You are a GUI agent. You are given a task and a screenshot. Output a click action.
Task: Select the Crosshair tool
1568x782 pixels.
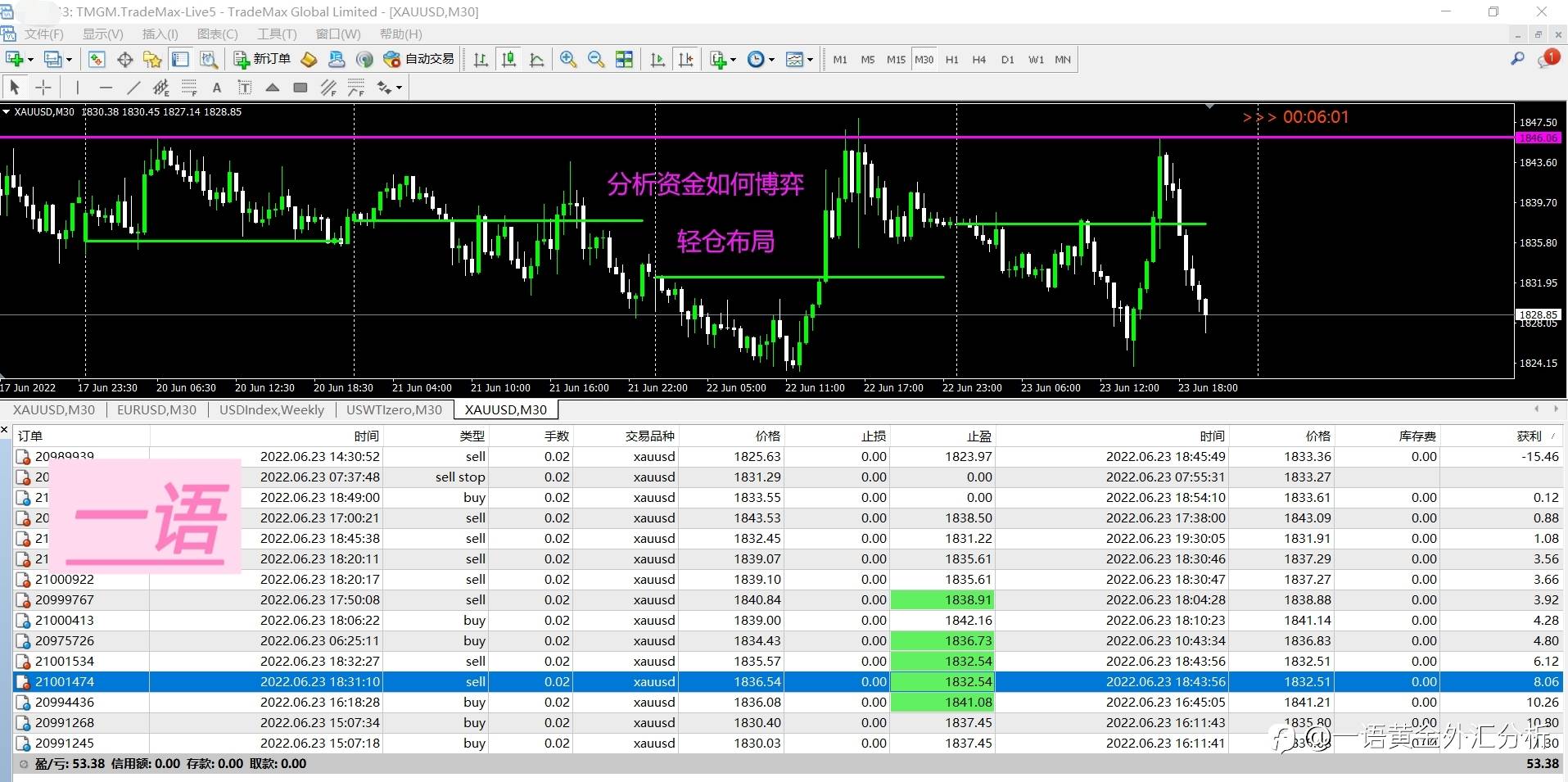coord(43,88)
